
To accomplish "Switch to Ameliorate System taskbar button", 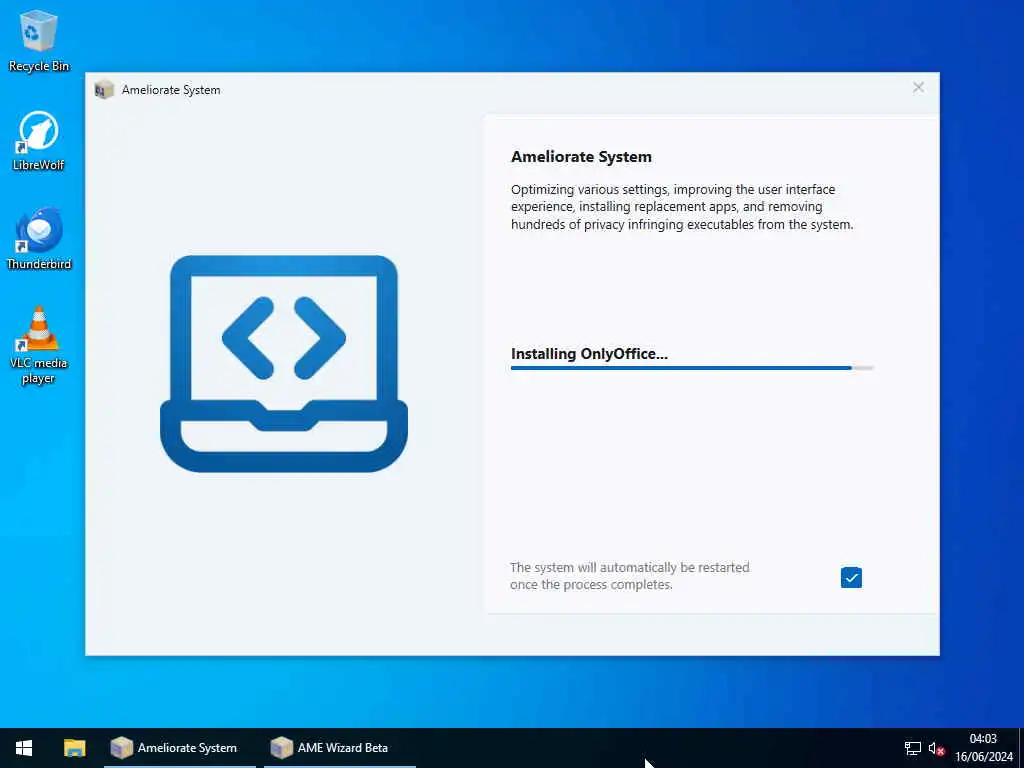I will click(x=180, y=748).
